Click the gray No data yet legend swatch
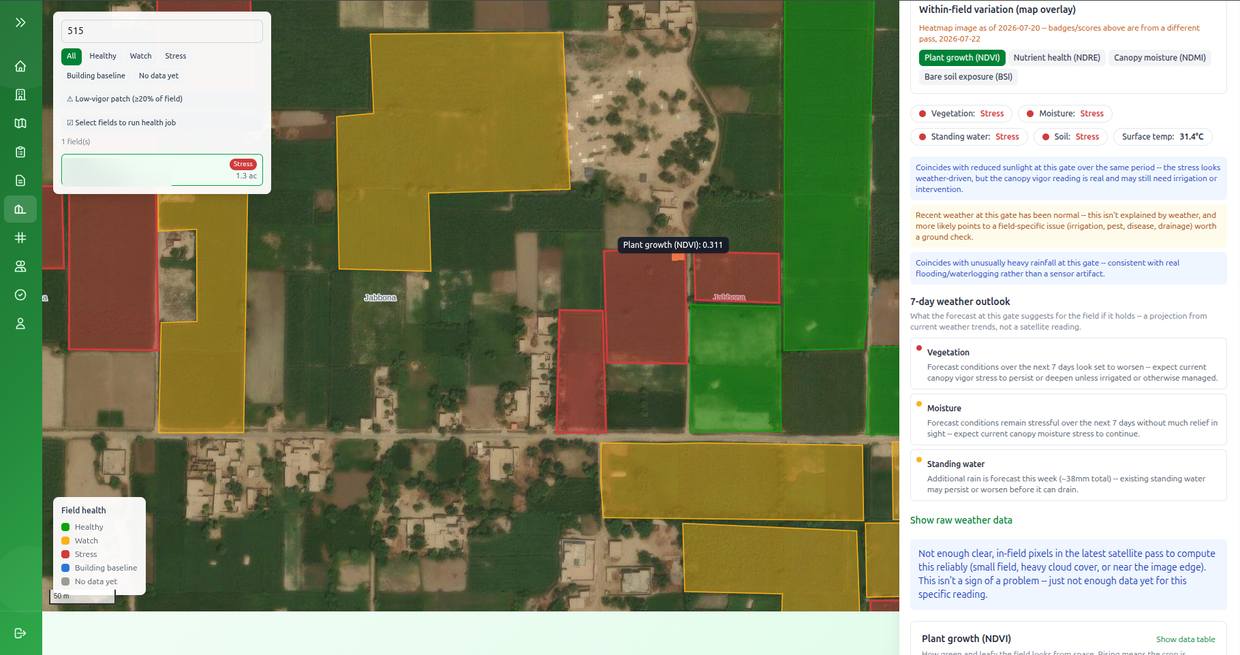The height and width of the screenshot is (655, 1240). pos(66,581)
